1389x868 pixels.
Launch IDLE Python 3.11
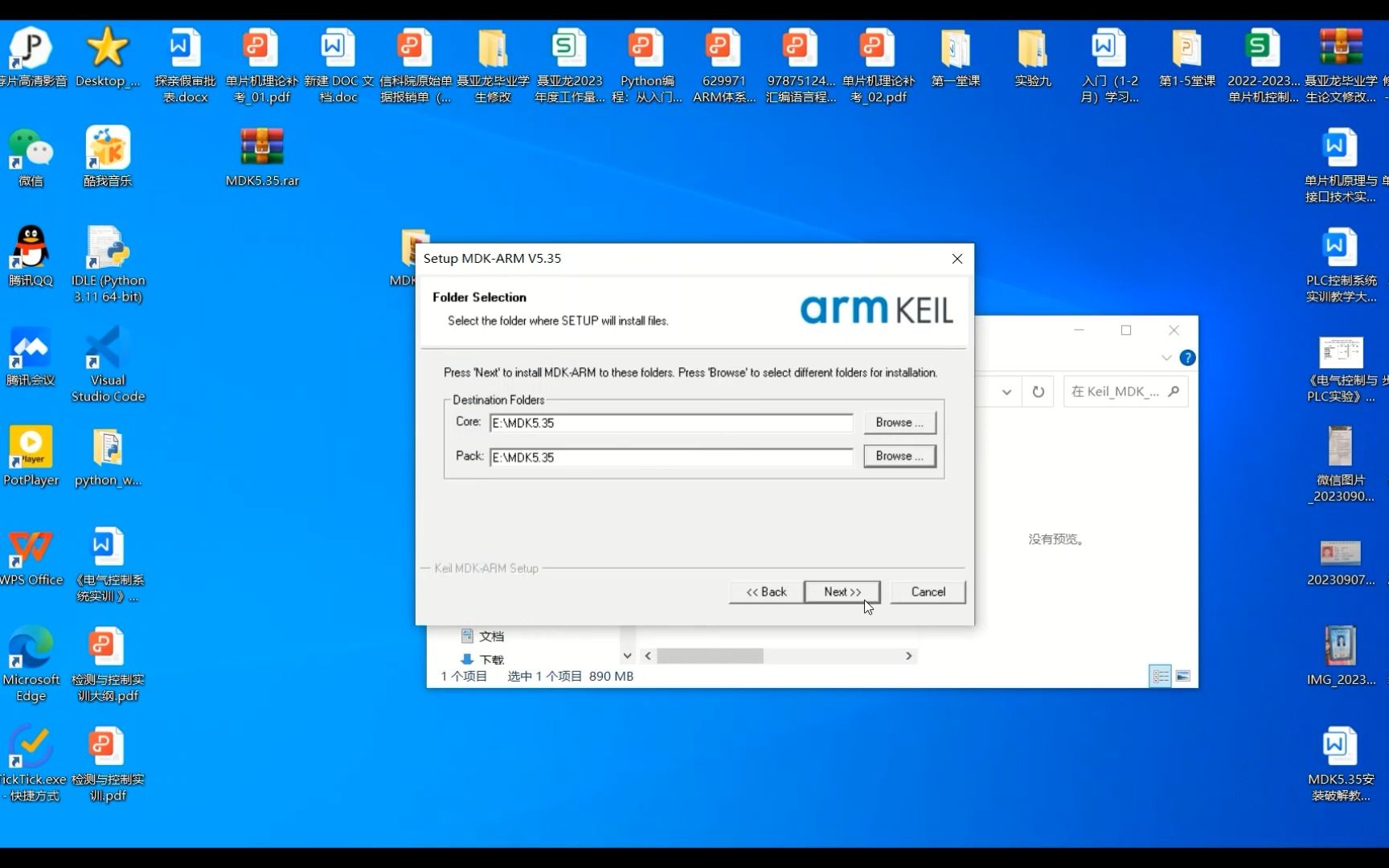pos(108,249)
